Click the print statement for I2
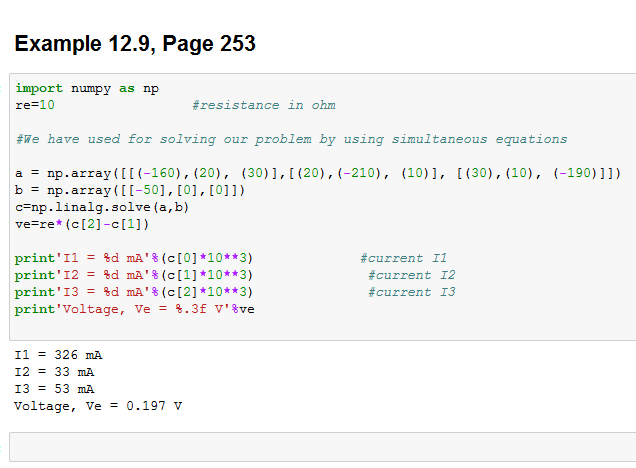Viewport: 636px width, 468px height. pyautogui.click(x=133, y=274)
